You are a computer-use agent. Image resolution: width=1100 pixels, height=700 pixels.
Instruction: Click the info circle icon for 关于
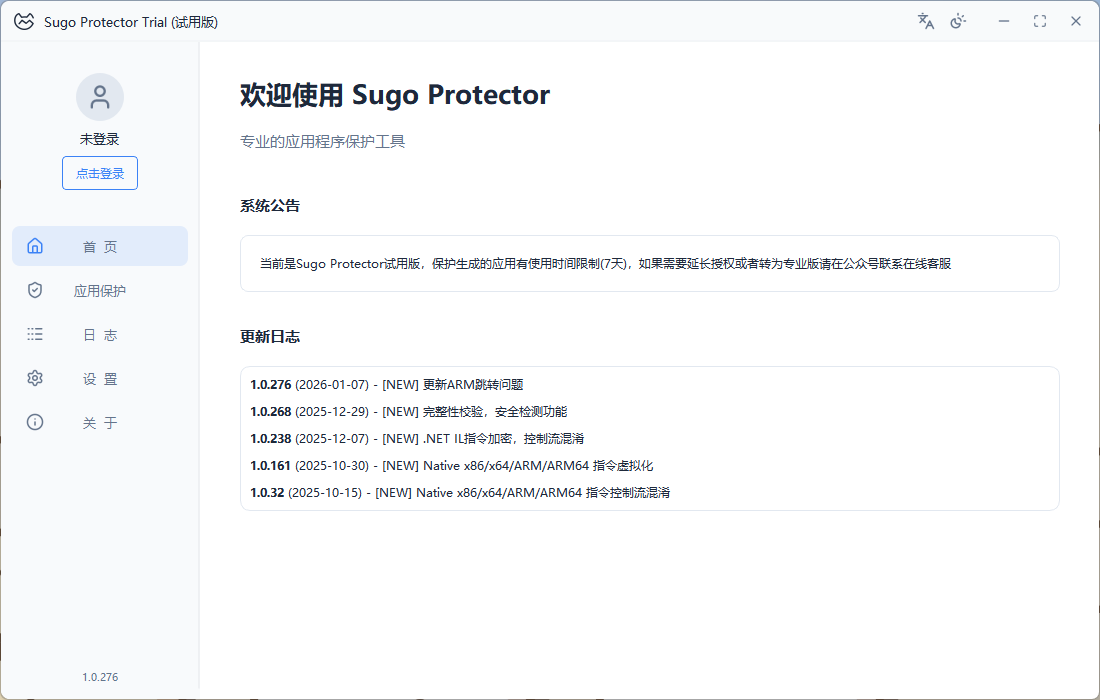[x=35, y=422]
